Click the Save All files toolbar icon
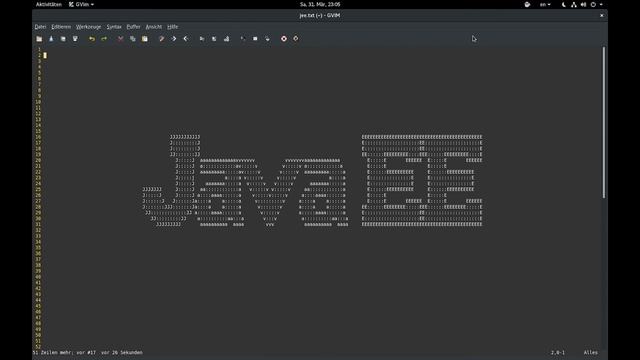This screenshot has width=640, height=360. click(x=63, y=39)
